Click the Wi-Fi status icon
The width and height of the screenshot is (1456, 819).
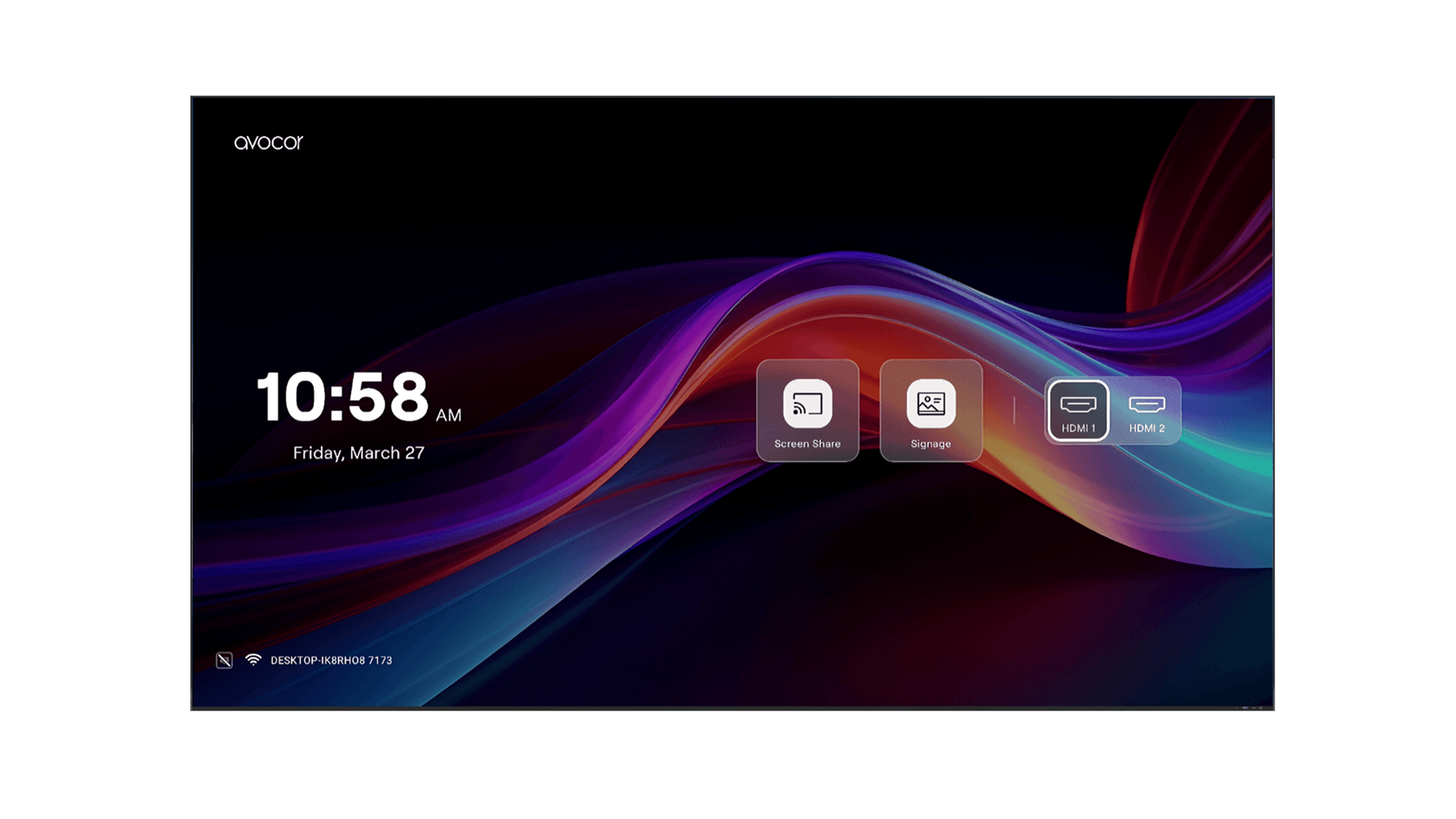click(x=253, y=660)
